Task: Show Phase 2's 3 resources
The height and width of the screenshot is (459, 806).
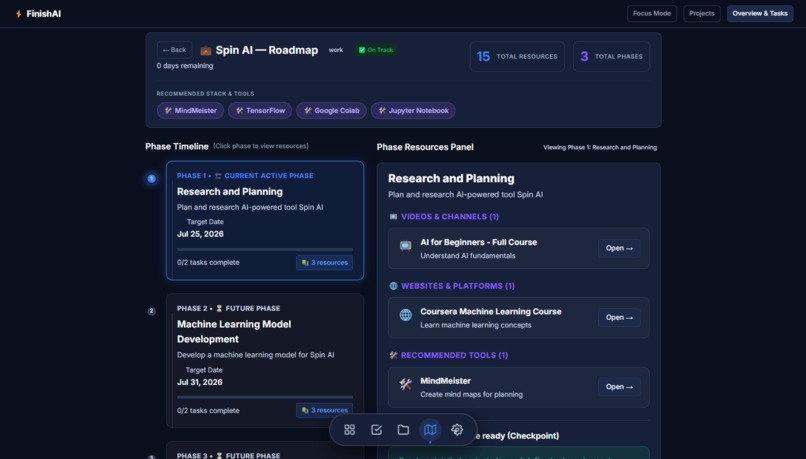Action: click(x=324, y=410)
